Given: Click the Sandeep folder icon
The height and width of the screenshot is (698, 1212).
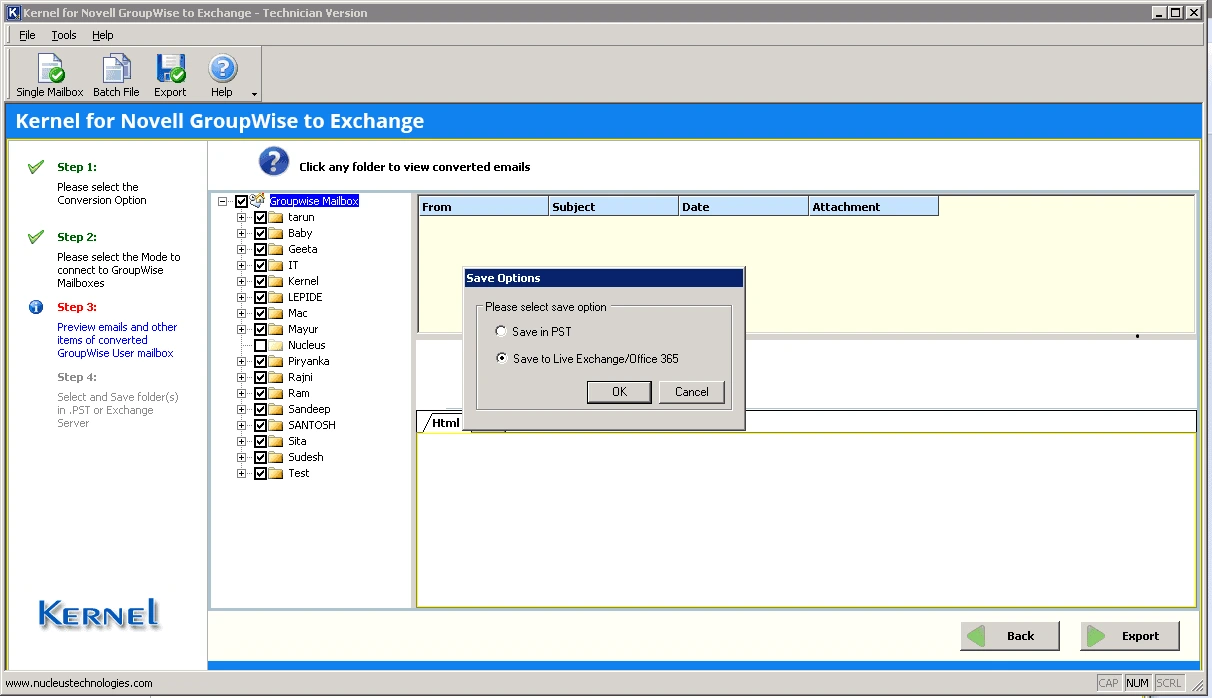Looking at the screenshot, I should 276,409.
